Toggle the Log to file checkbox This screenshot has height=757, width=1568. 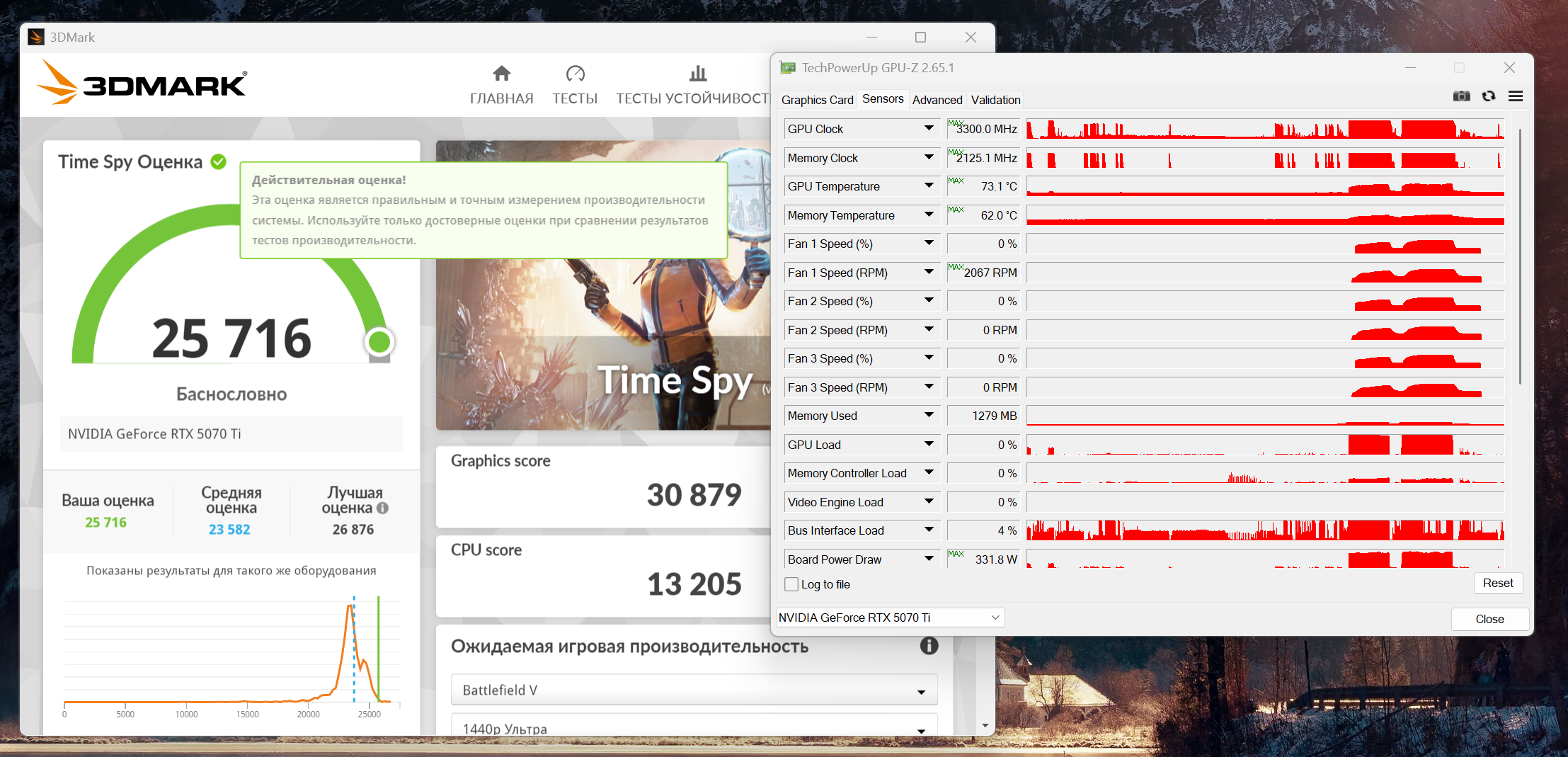point(791,584)
